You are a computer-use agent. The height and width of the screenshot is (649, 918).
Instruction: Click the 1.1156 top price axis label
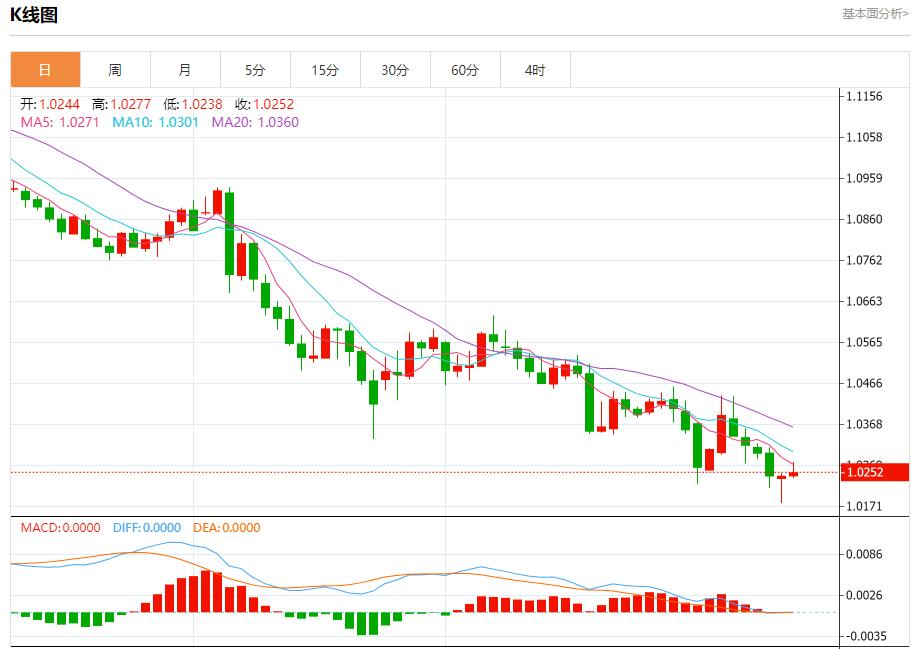pyautogui.click(x=864, y=97)
